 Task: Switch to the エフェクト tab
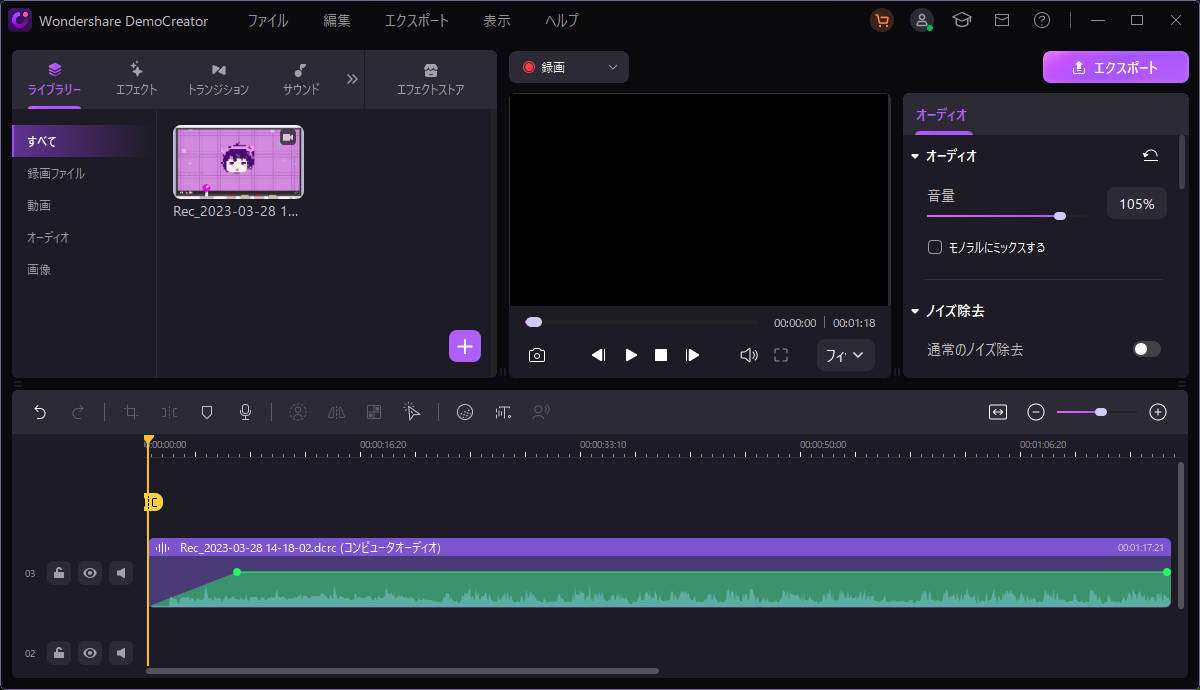point(136,79)
